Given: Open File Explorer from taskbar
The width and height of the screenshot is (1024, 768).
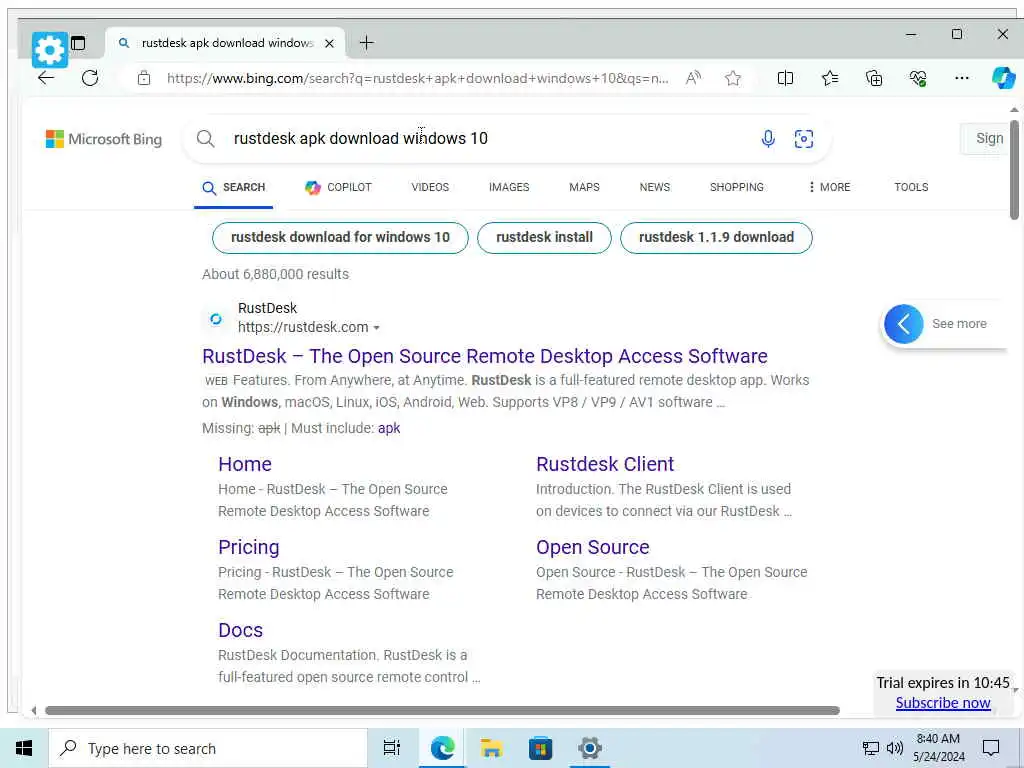Looking at the screenshot, I should pyautogui.click(x=491, y=748).
